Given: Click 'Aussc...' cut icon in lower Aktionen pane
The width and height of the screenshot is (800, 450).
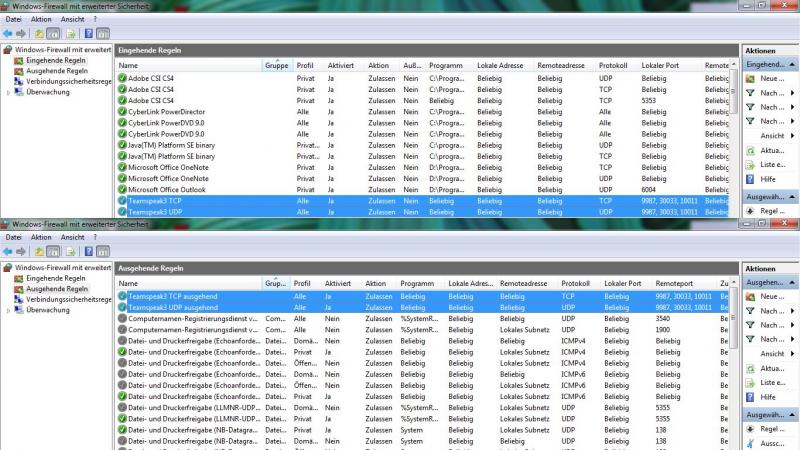Looking at the screenshot, I should pyautogui.click(x=751, y=443).
